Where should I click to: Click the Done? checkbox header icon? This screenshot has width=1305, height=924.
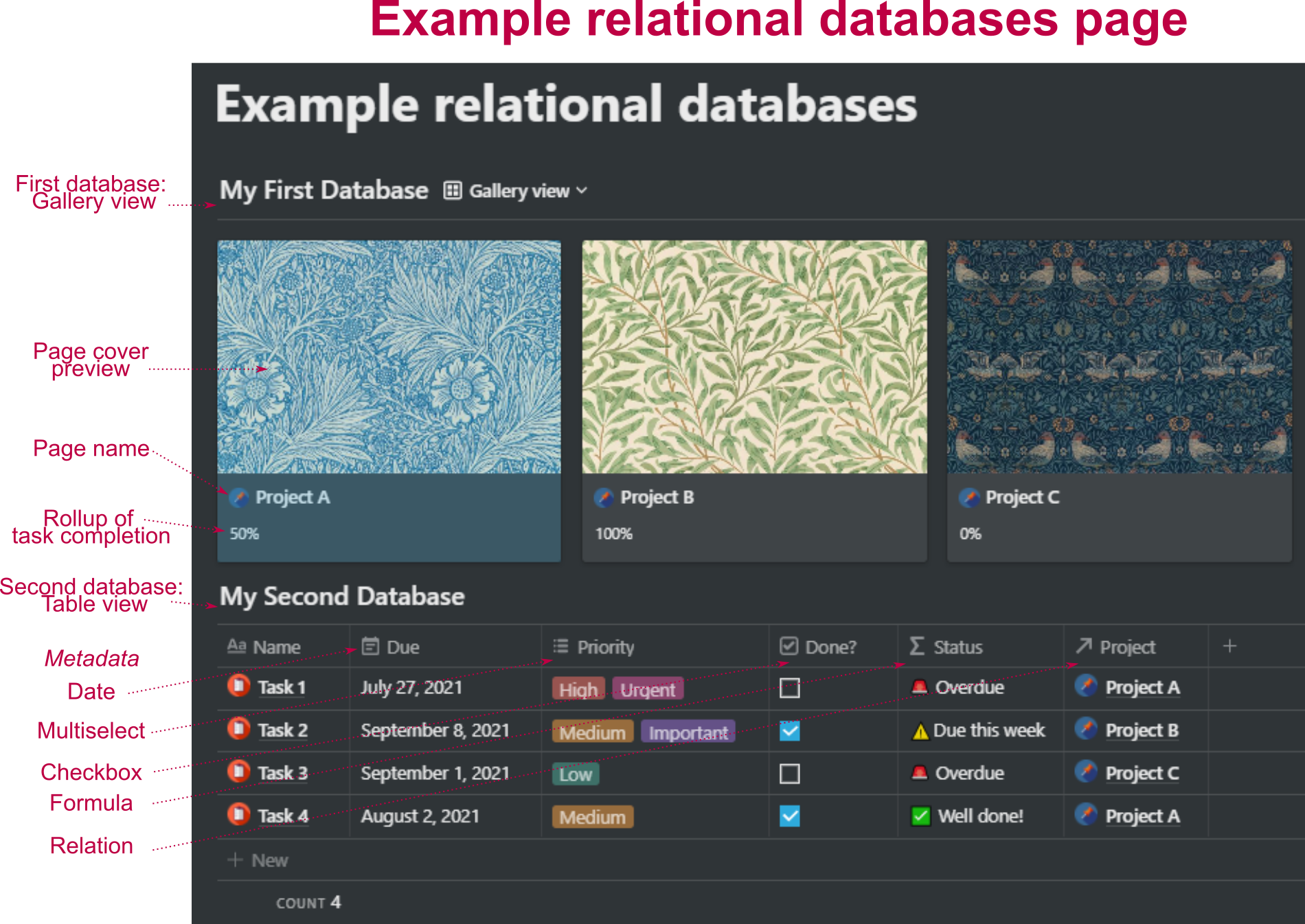(789, 646)
